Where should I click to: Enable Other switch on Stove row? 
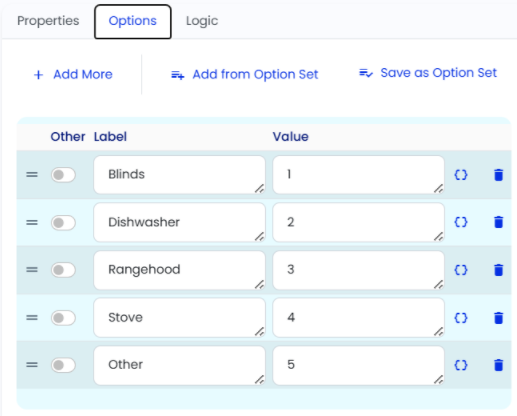tap(63, 318)
